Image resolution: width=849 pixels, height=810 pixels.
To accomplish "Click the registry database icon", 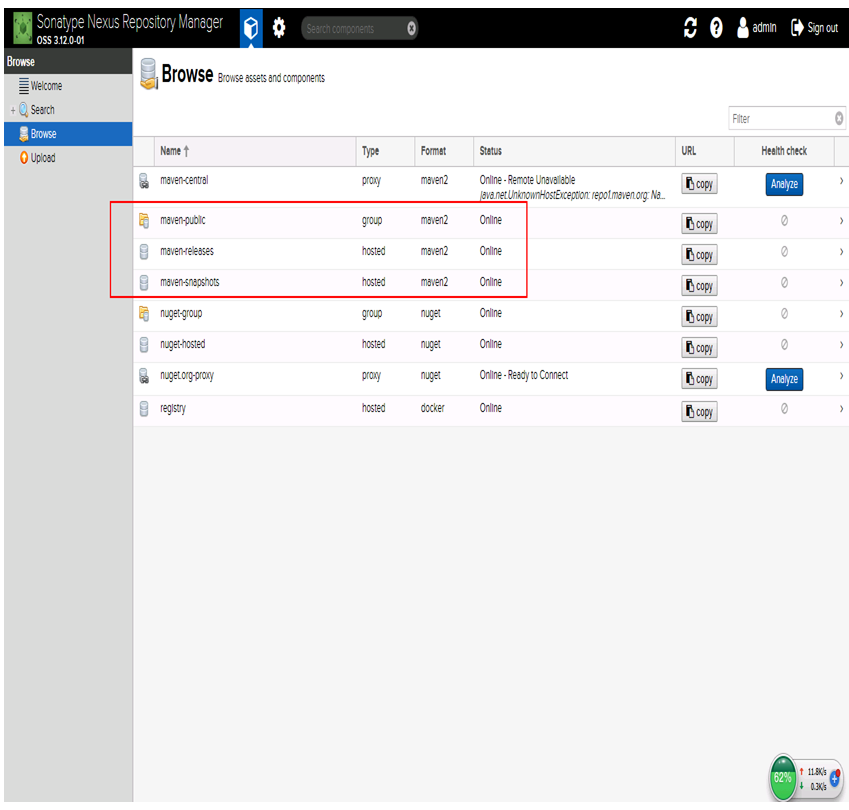I will (144, 409).
